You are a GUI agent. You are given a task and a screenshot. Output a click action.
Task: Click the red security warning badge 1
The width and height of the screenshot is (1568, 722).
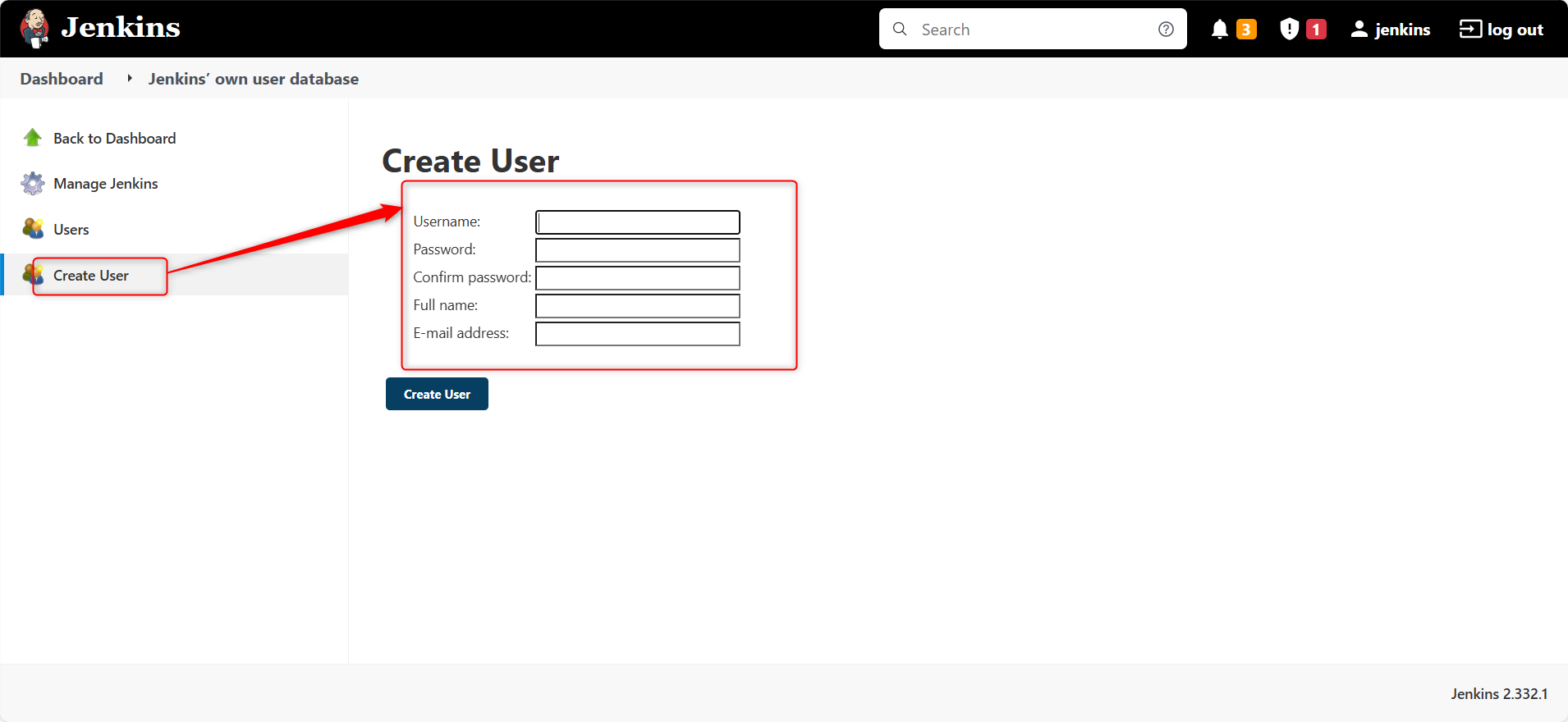click(x=1316, y=29)
